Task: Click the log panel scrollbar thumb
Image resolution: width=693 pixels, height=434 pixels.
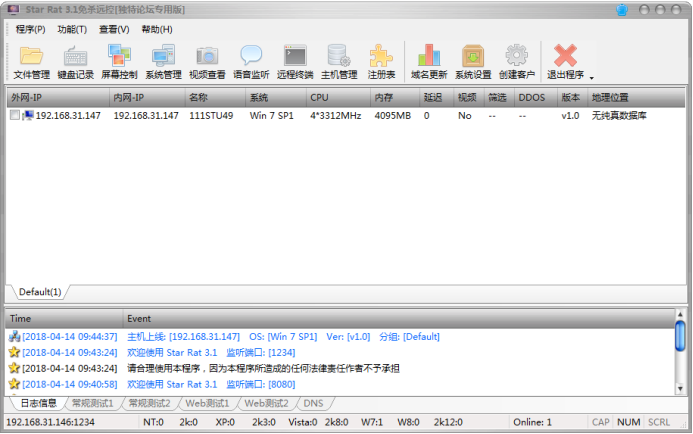Action: pyautogui.click(x=680, y=336)
